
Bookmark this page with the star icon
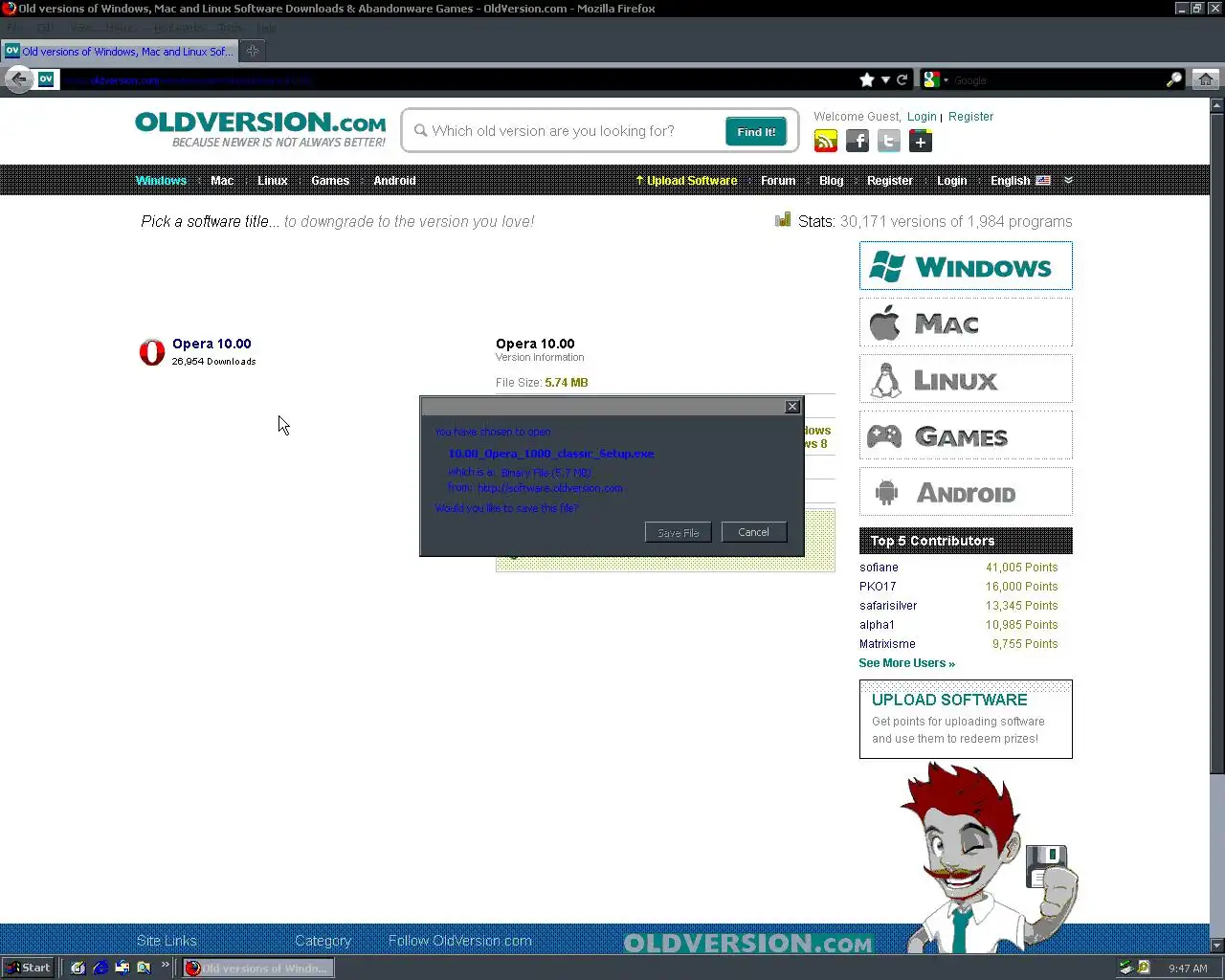867,80
